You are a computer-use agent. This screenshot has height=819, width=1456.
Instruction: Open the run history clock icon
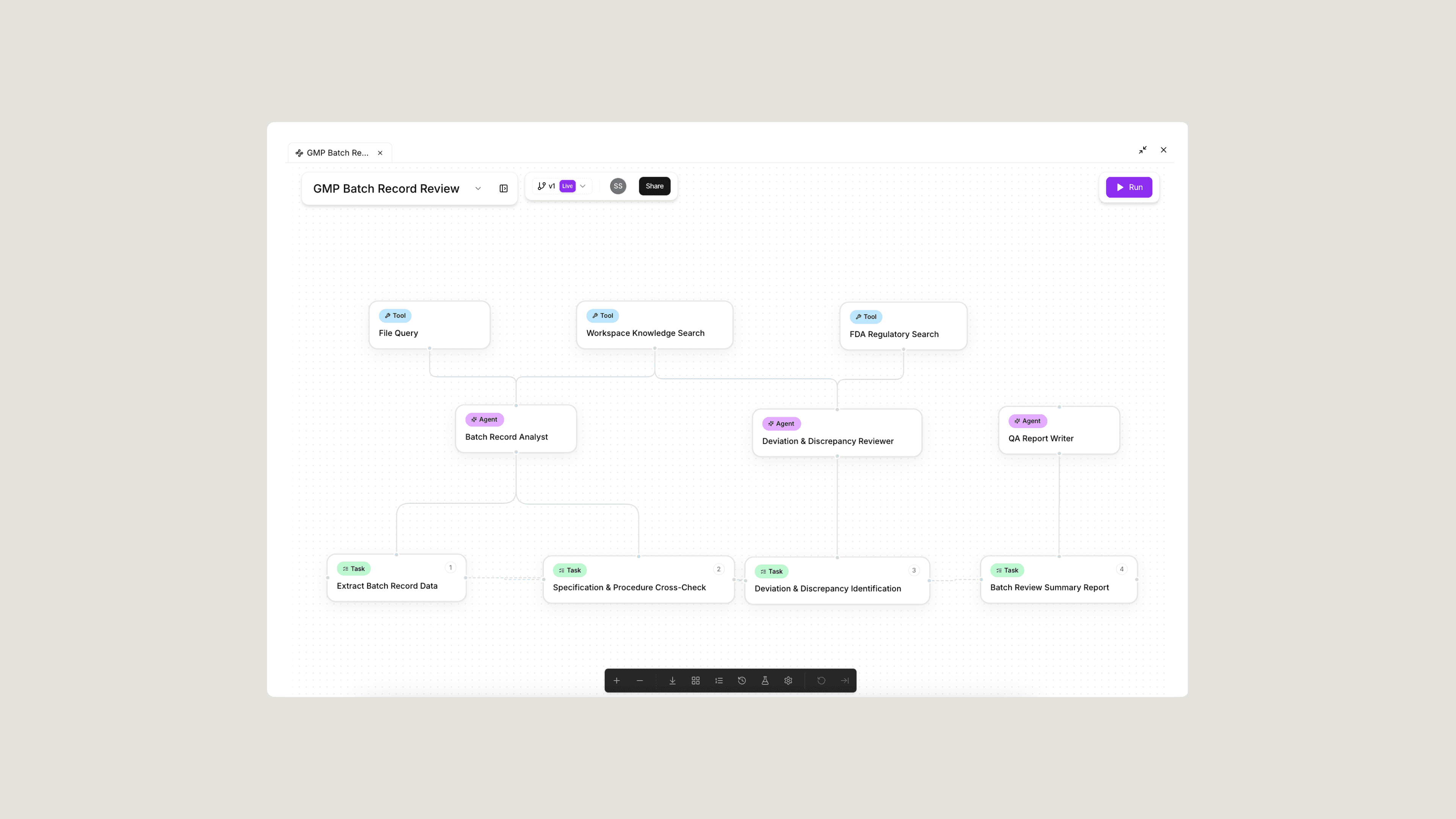[x=742, y=681]
